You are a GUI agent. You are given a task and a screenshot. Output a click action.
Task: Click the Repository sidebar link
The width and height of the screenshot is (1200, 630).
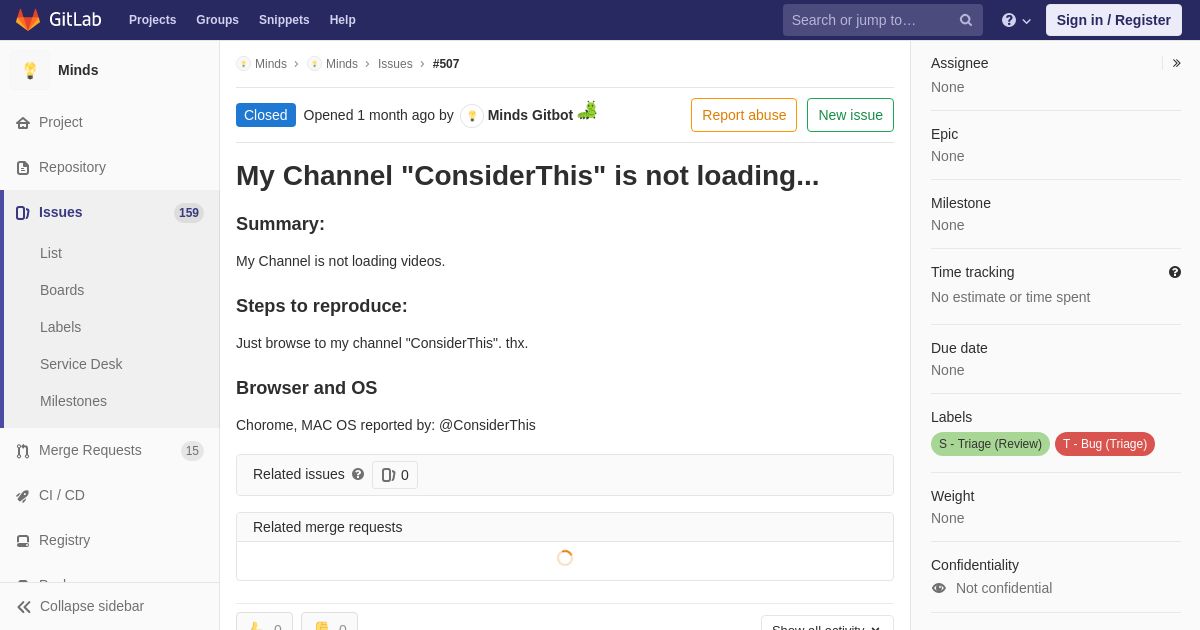pos(72,167)
